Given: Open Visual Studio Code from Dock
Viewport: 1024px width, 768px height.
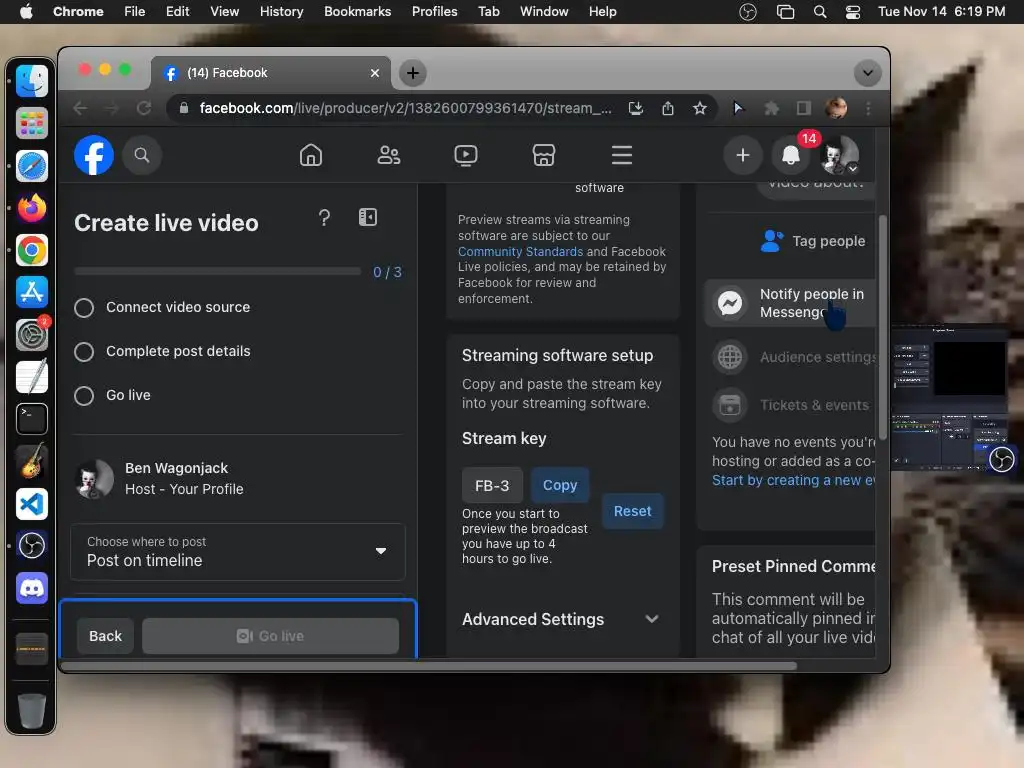Looking at the screenshot, I should pos(32,504).
